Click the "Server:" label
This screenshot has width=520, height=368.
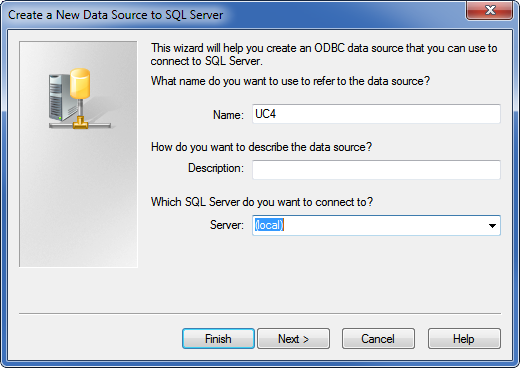click(x=227, y=225)
